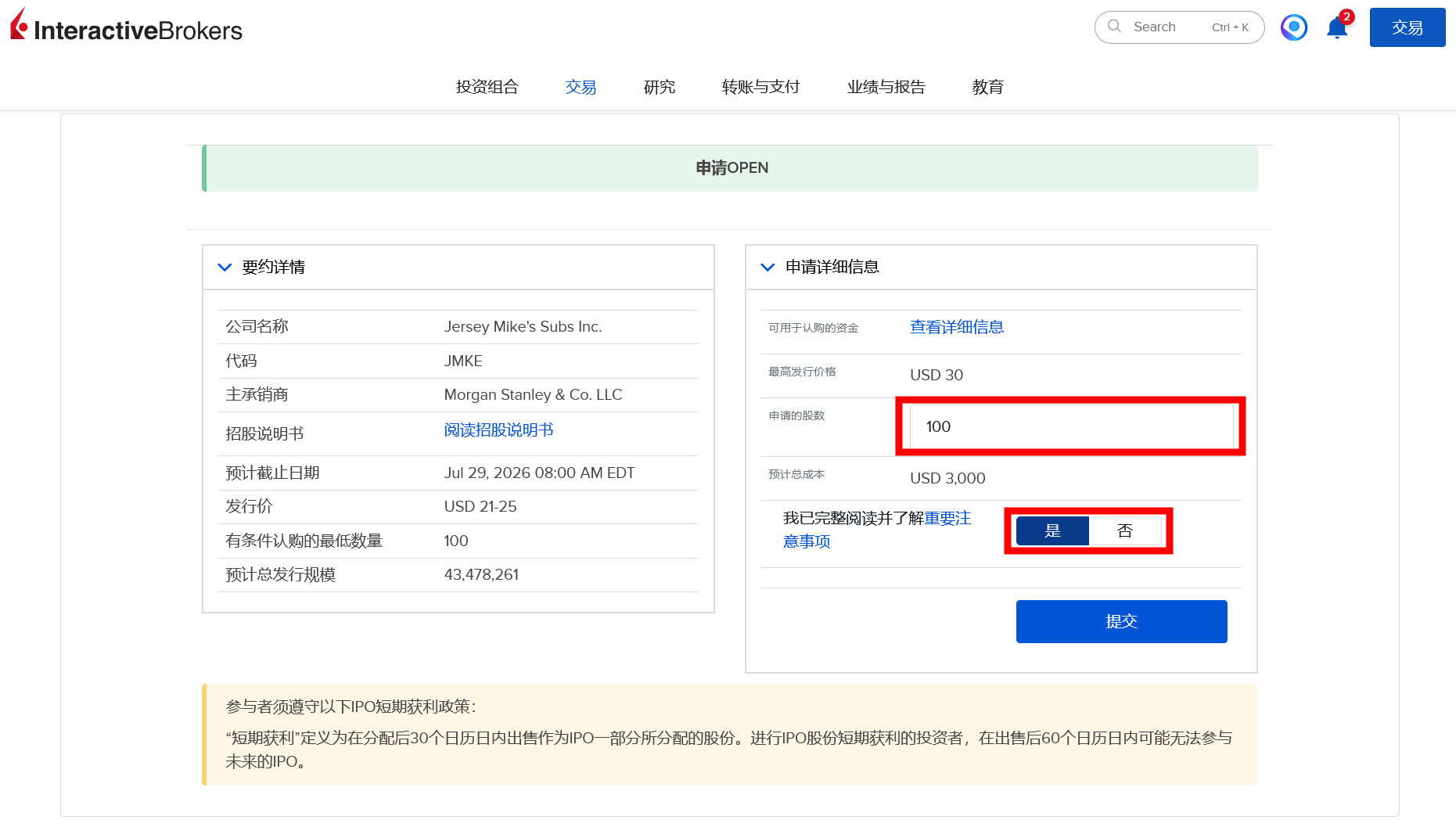This screenshot has height=827, width=1456.
Task: Click the 申请的股数 input field
Action: point(1071,426)
